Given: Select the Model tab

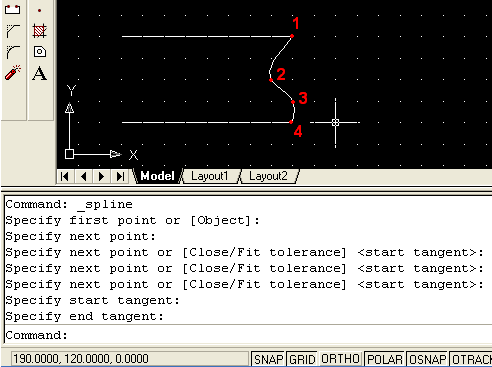Looking at the screenshot, I should click(157, 176).
